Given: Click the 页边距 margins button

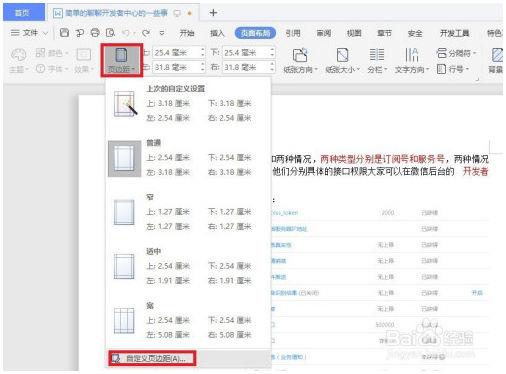Looking at the screenshot, I should pyautogui.click(x=122, y=60).
